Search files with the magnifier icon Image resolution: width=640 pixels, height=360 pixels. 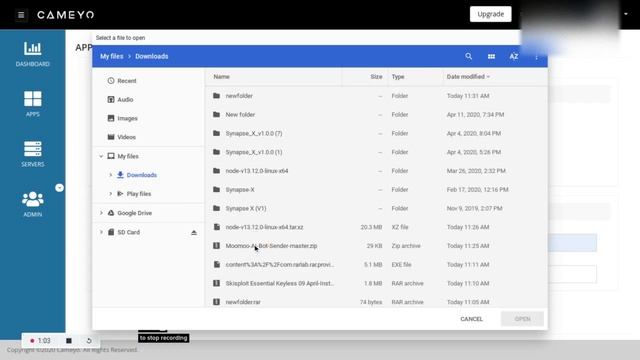469,56
